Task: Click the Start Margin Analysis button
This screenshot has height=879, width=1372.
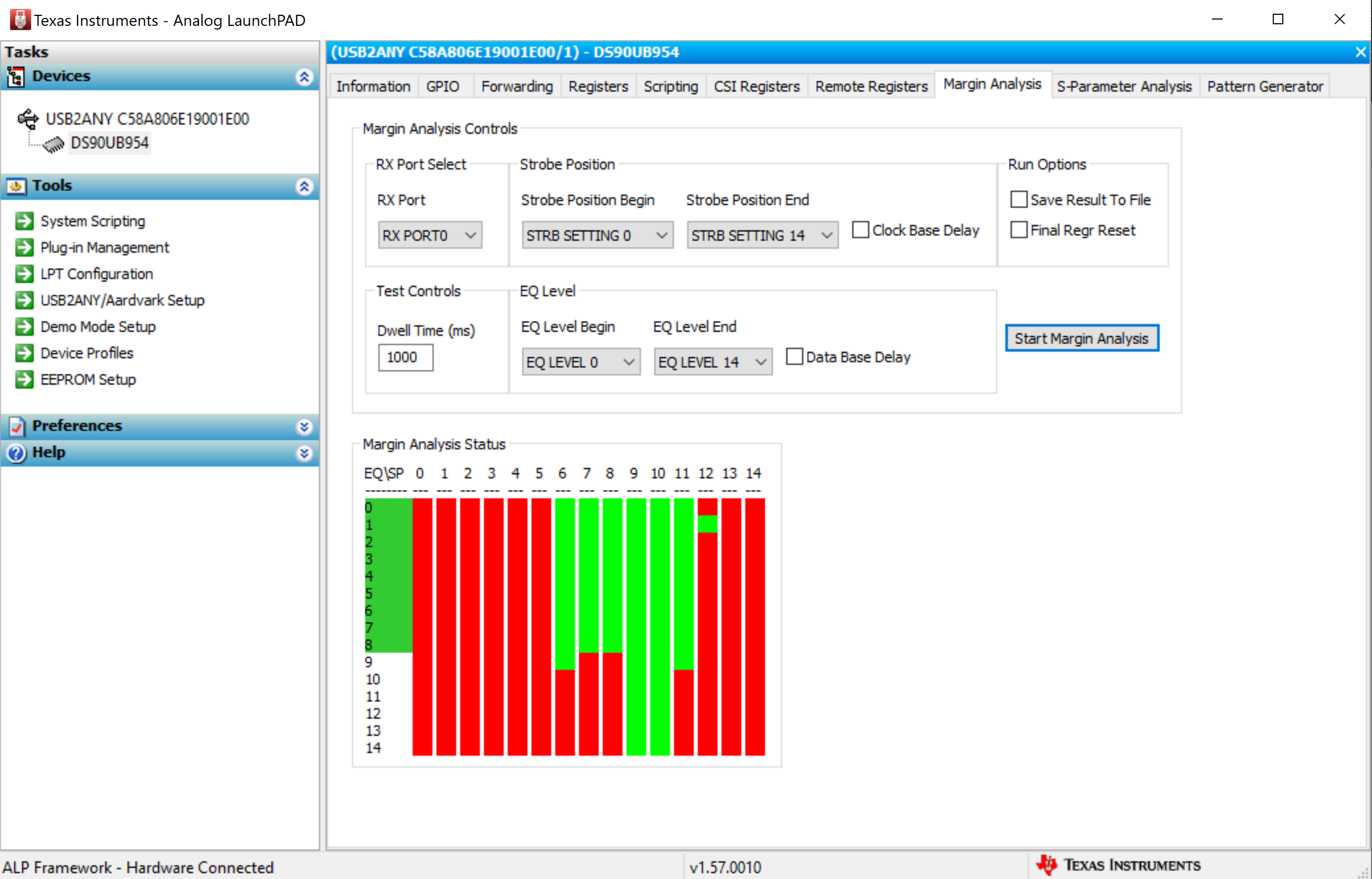Action: click(1082, 338)
